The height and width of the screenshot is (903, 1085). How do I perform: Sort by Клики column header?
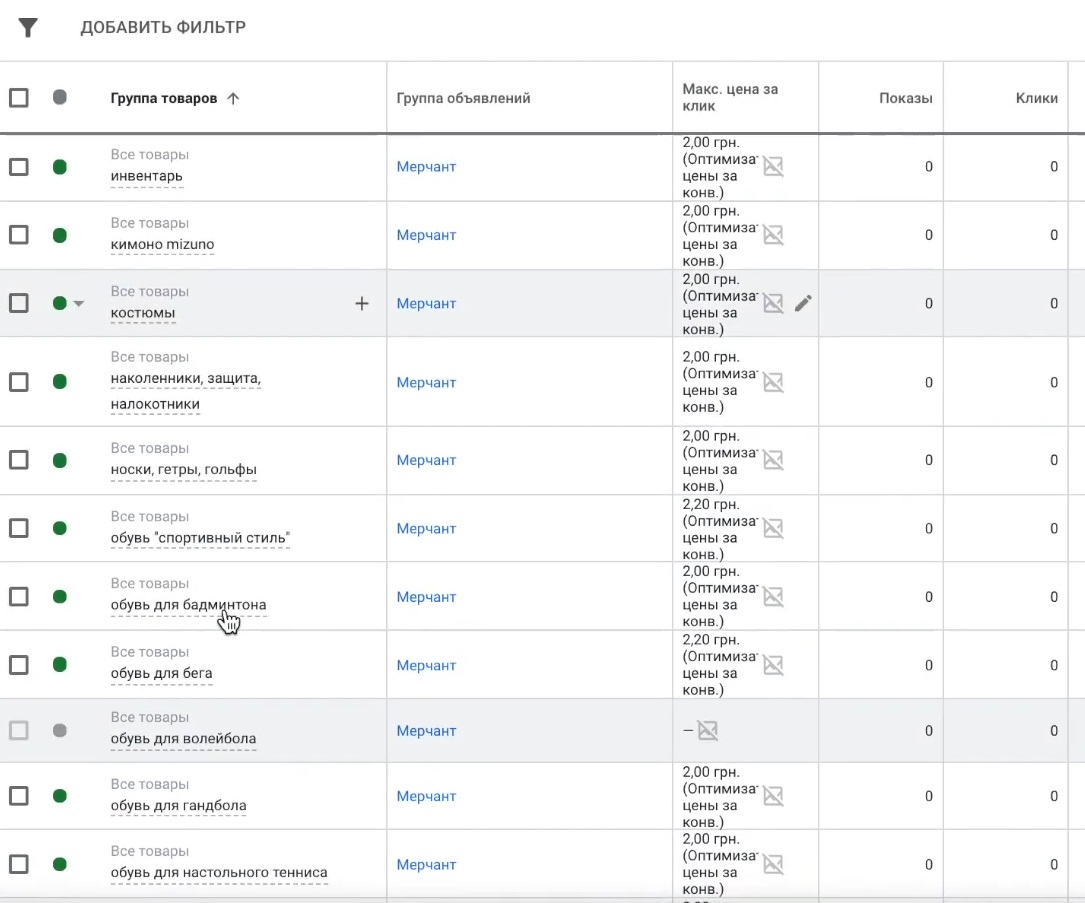point(1037,98)
